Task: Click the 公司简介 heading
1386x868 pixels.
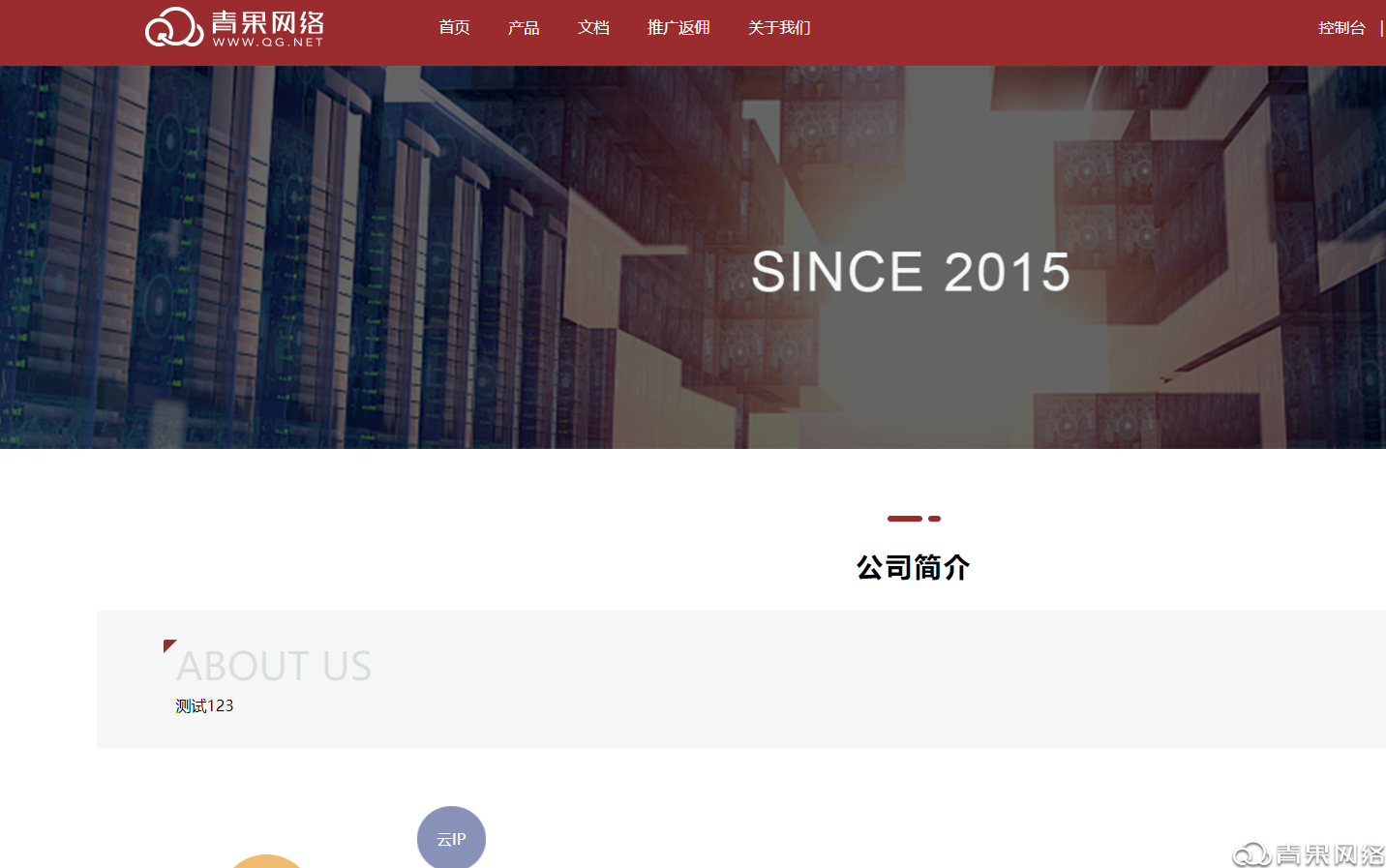Action: click(913, 567)
